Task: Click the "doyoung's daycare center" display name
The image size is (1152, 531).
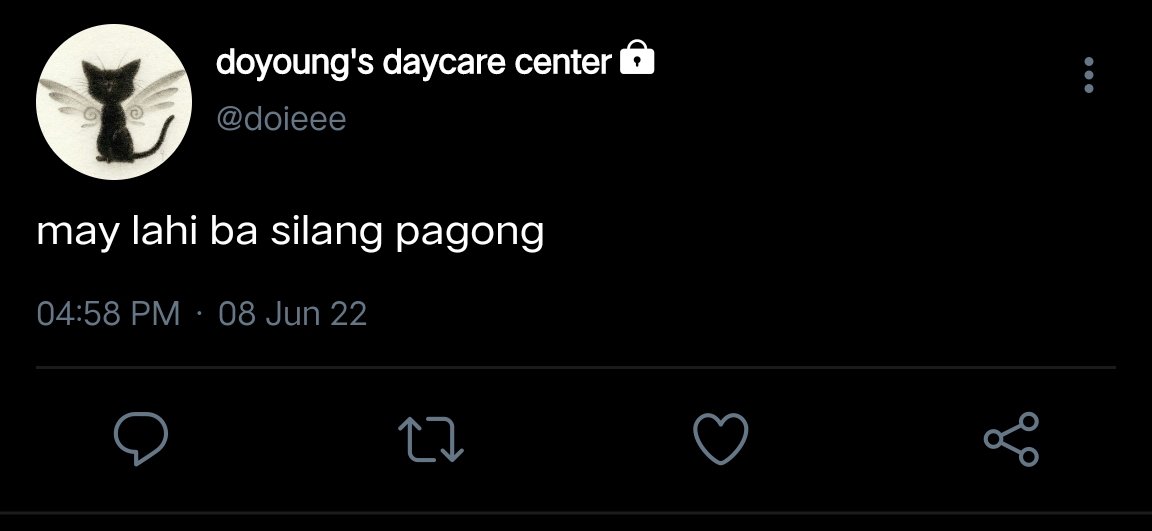Action: point(414,62)
